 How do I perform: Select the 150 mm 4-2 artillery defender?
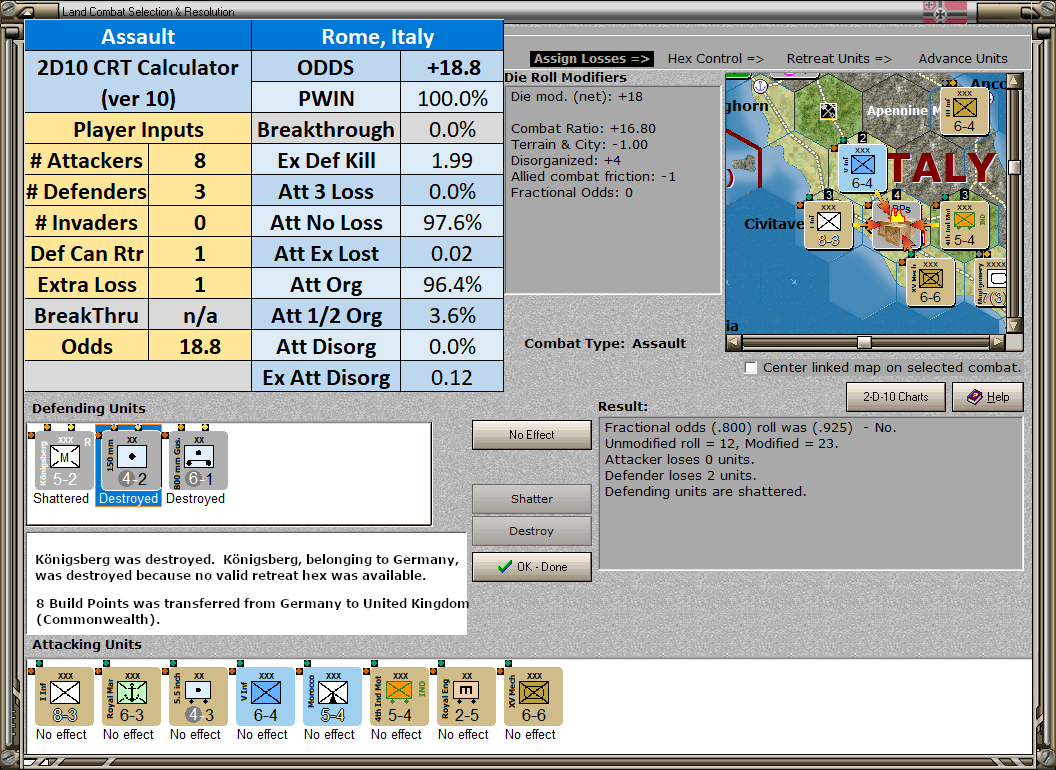131,461
